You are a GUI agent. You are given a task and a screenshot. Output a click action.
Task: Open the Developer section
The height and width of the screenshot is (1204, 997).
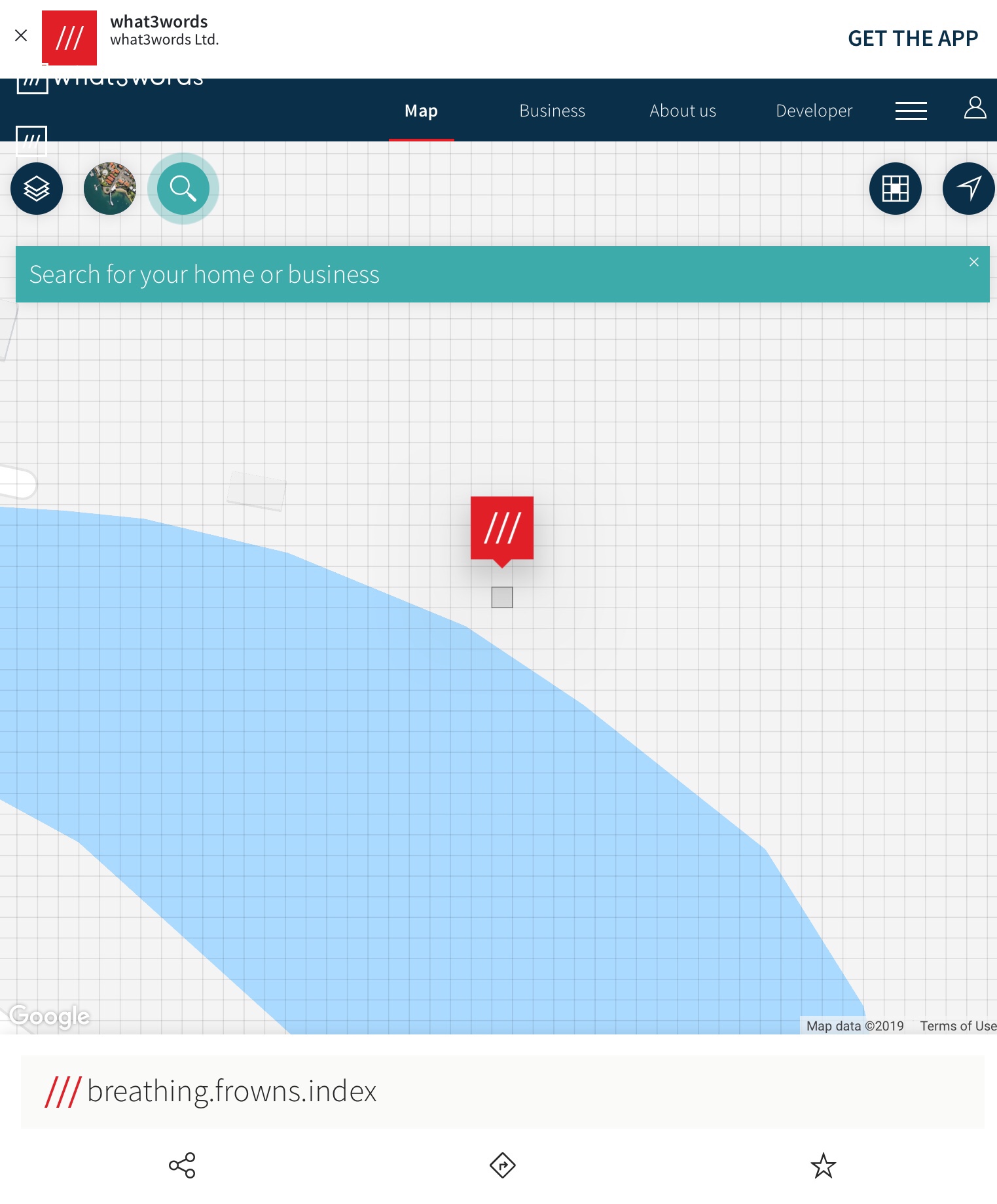(x=814, y=111)
